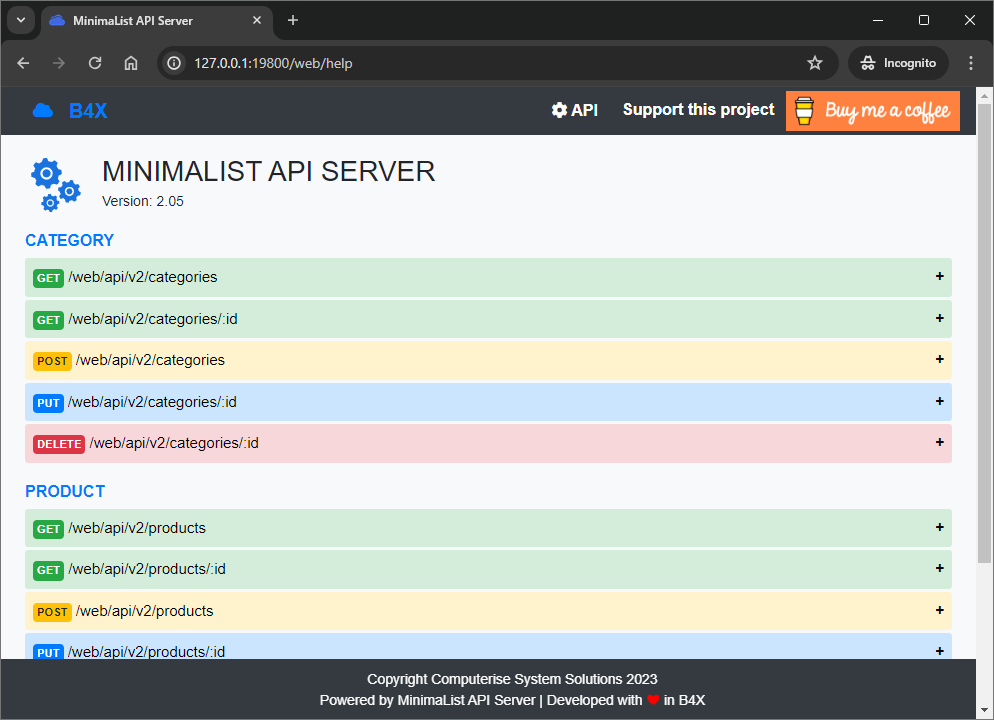994x720 pixels.
Task: Click the Incognito profile indicator
Action: tap(898, 63)
